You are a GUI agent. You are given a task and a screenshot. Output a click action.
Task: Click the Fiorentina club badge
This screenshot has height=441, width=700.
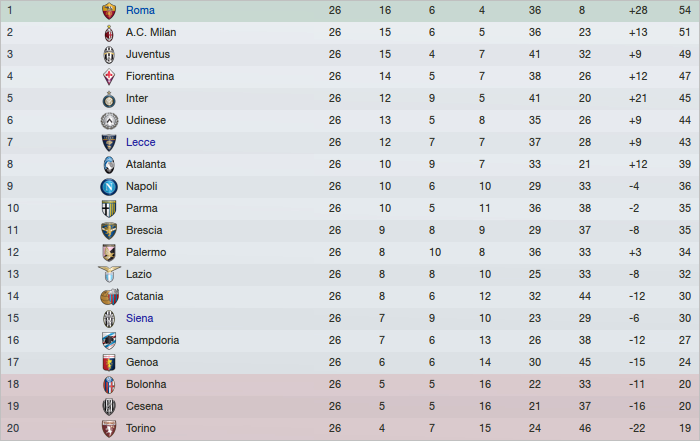pyautogui.click(x=109, y=76)
